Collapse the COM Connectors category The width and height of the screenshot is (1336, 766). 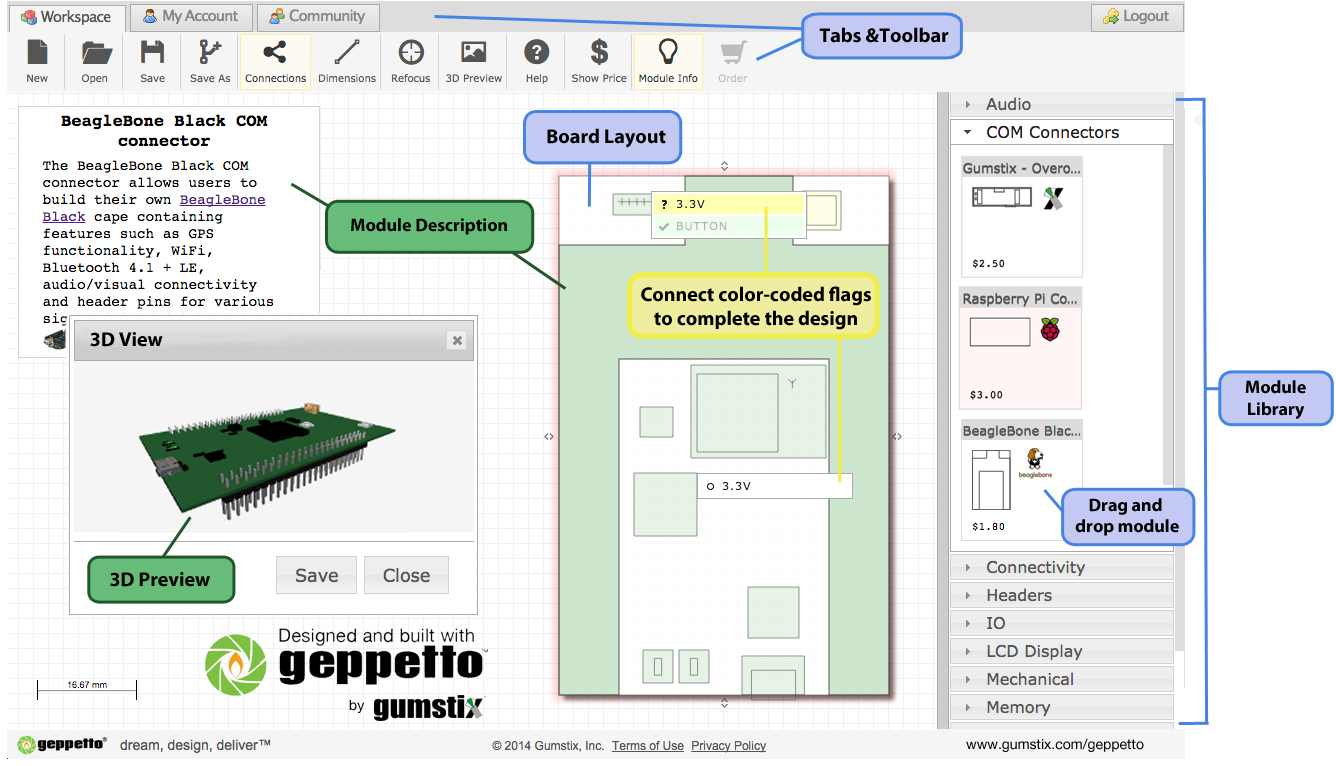tap(1061, 132)
